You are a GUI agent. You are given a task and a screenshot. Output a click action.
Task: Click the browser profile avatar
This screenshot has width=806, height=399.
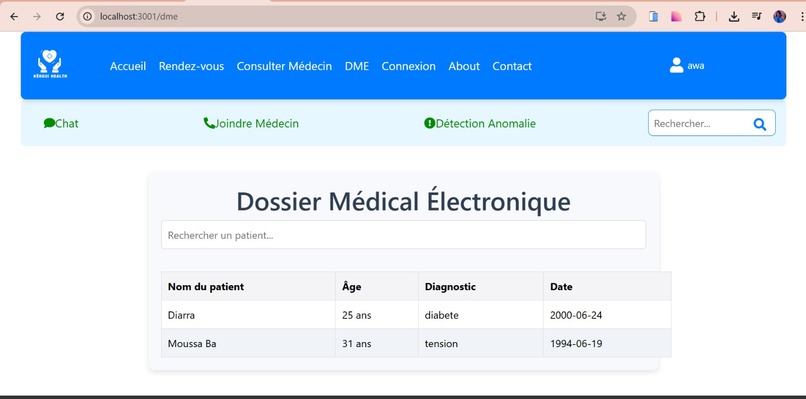click(x=779, y=16)
